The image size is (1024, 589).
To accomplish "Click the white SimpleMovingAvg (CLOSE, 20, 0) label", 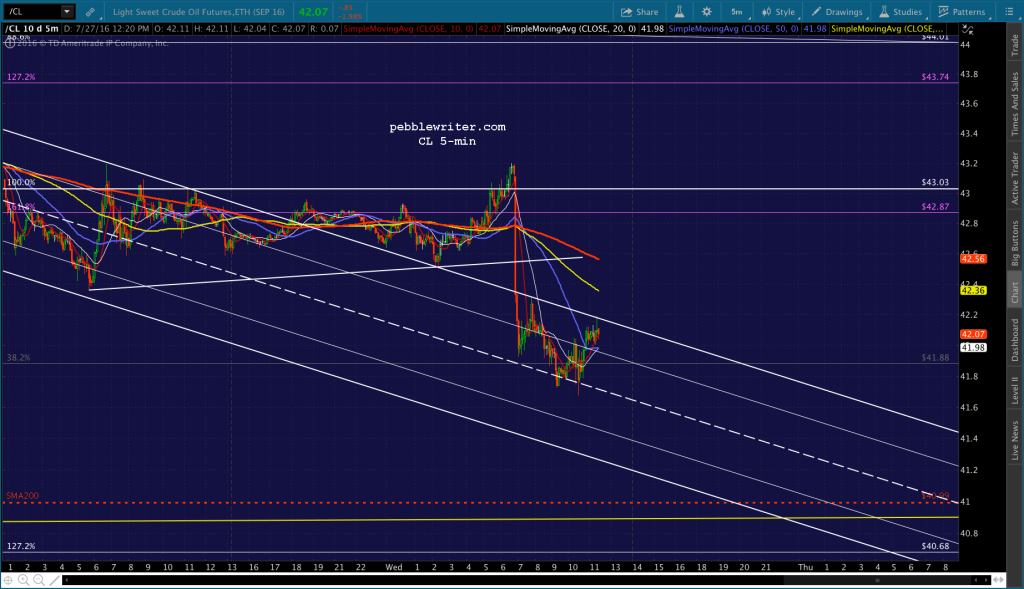I will (571, 29).
